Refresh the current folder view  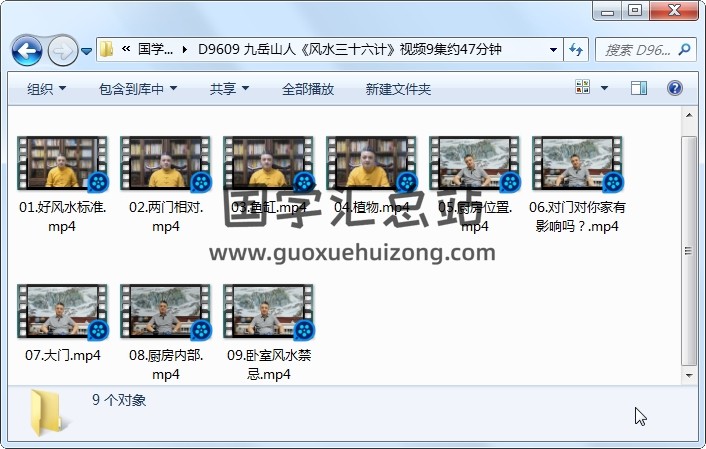click(x=576, y=50)
